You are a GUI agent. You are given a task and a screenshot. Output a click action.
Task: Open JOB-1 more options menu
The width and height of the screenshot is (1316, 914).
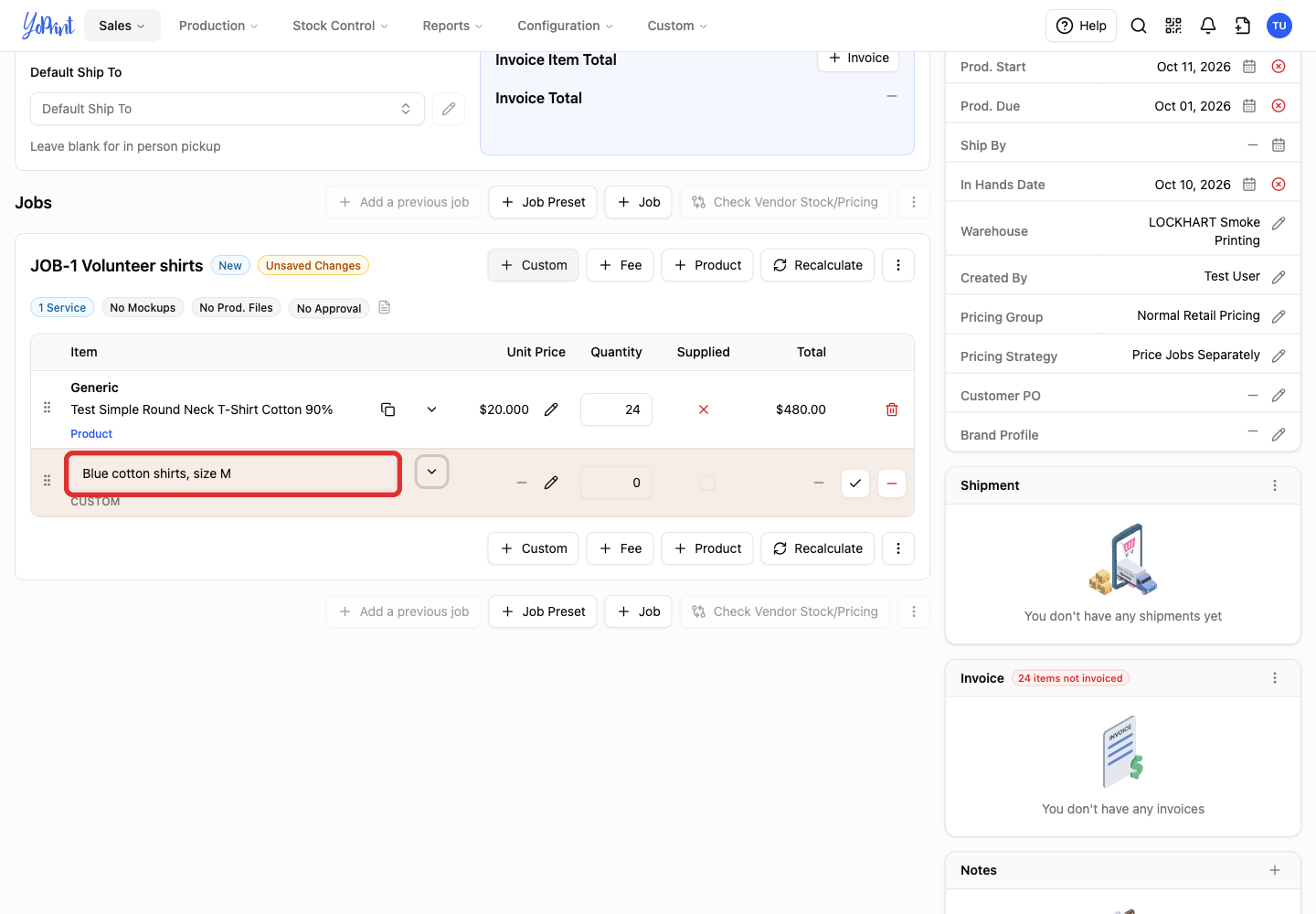click(898, 265)
